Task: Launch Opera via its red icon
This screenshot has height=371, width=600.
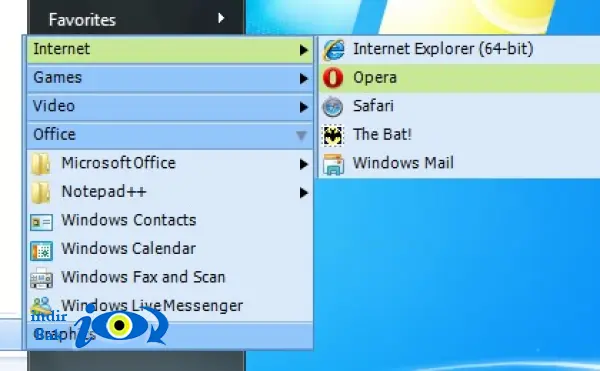Action: click(333, 78)
